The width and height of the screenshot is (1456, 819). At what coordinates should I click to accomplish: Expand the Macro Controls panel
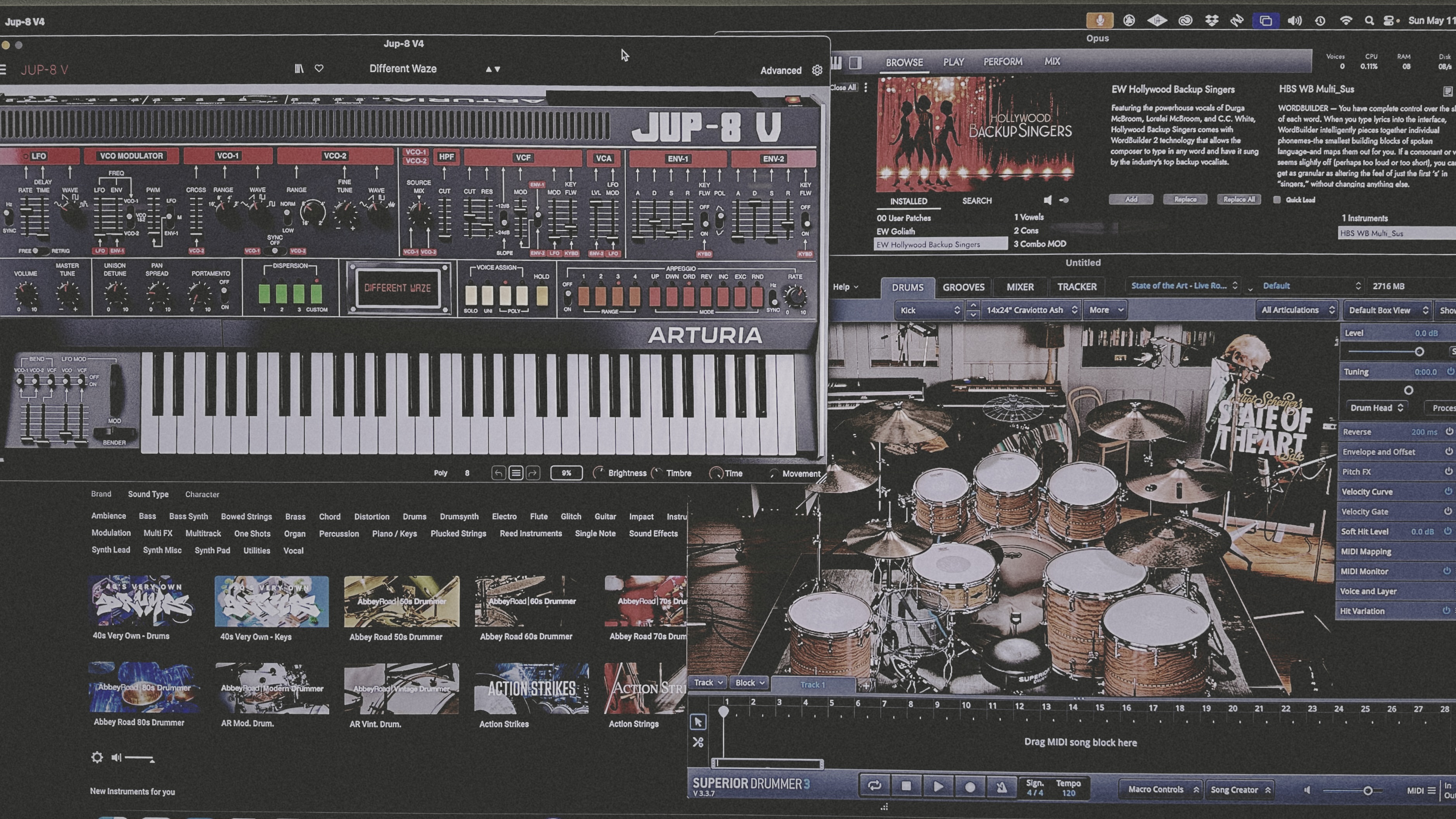(x=1162, y=790)
